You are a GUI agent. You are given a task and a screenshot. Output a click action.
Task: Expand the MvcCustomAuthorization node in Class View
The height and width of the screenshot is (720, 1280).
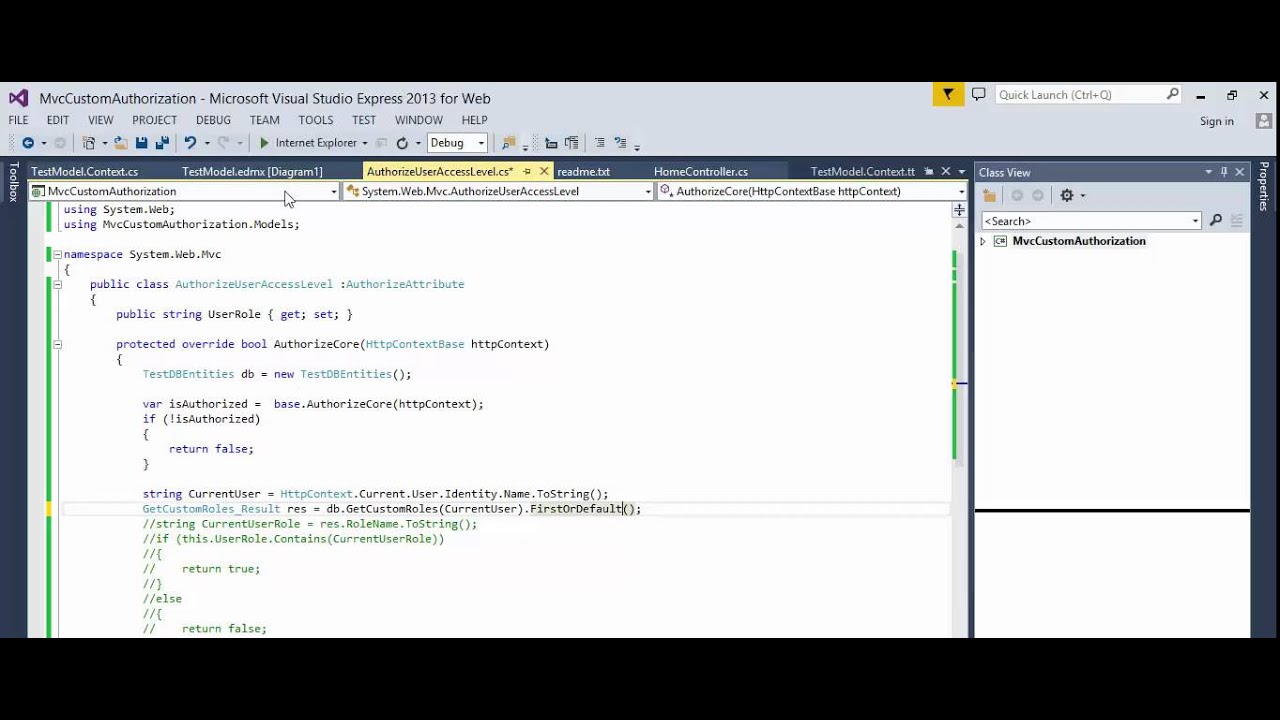(983, 241)
